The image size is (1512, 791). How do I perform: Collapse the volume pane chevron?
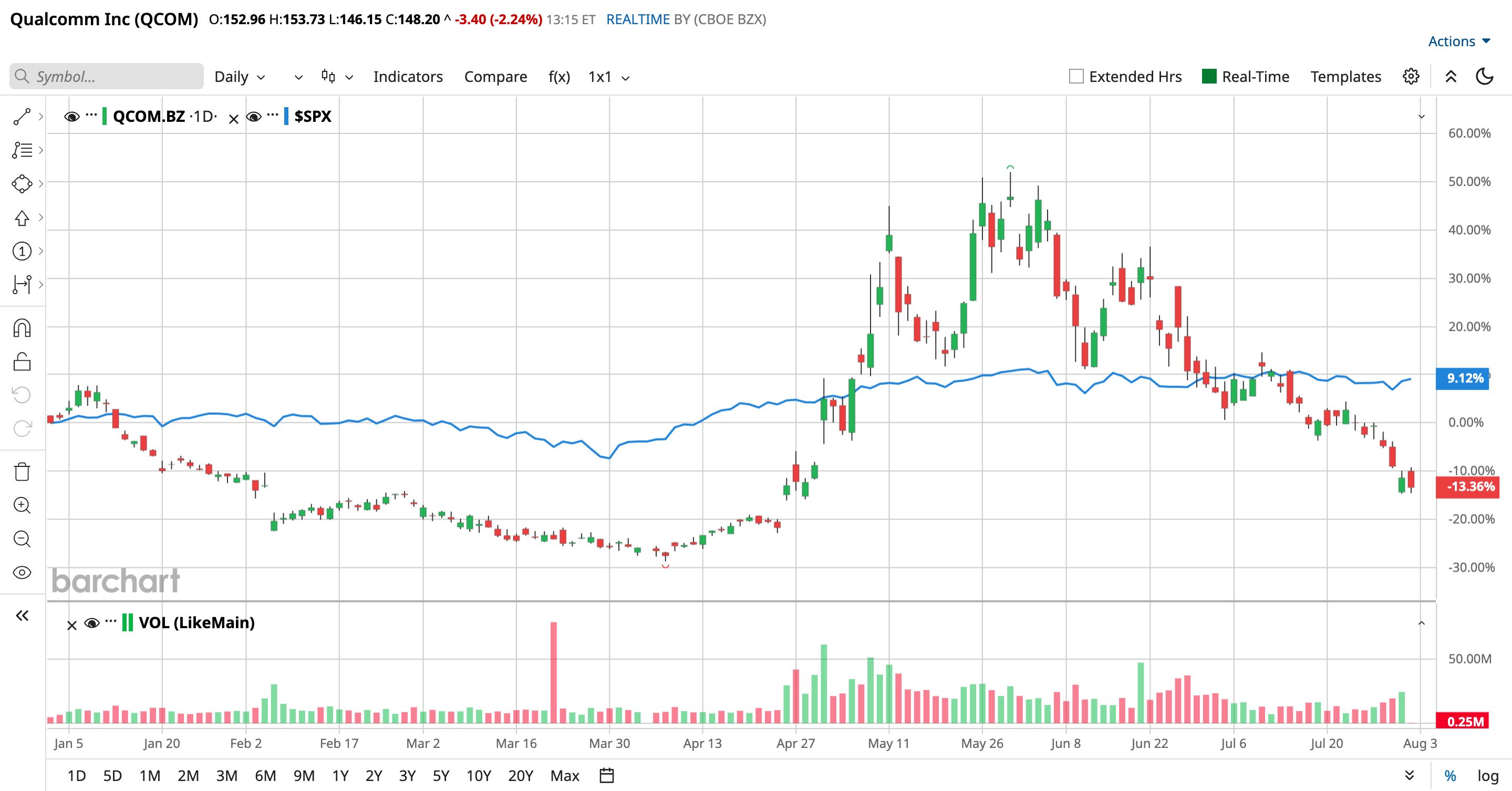(1422, 622)
